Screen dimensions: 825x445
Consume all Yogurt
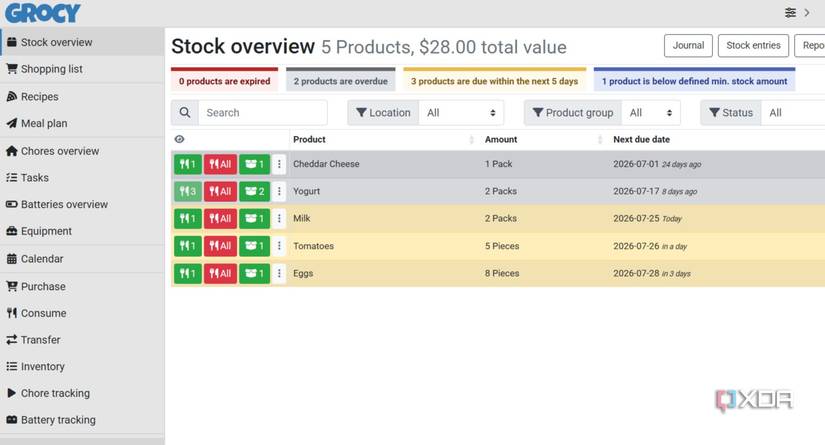(220, 191)
